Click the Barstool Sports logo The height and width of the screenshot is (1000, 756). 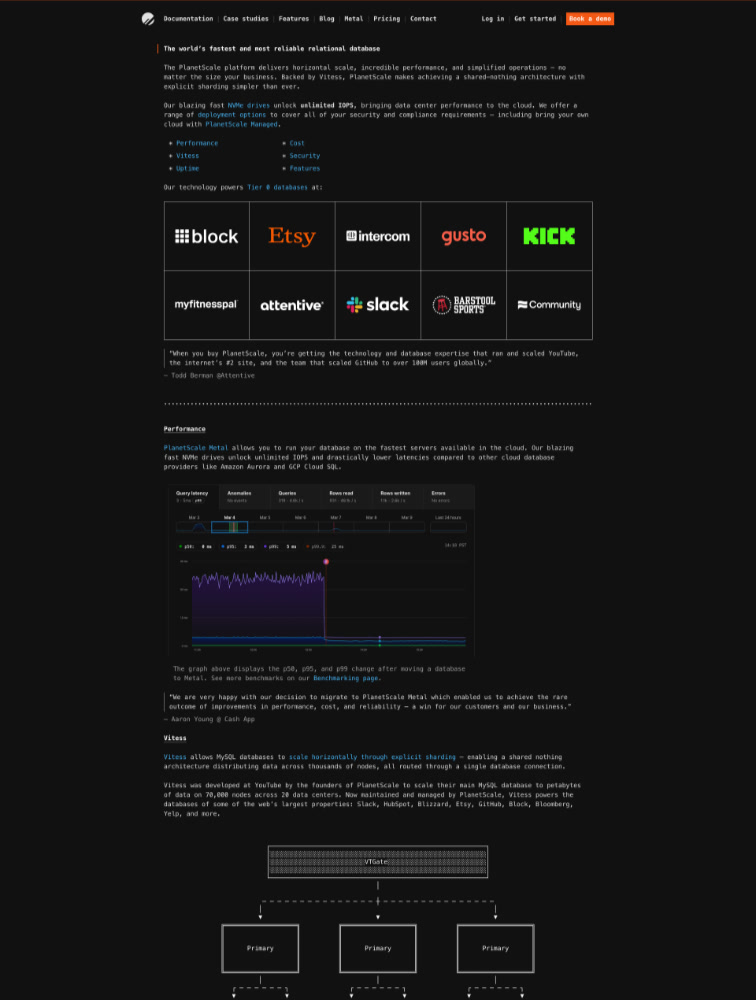pos(463,305)
